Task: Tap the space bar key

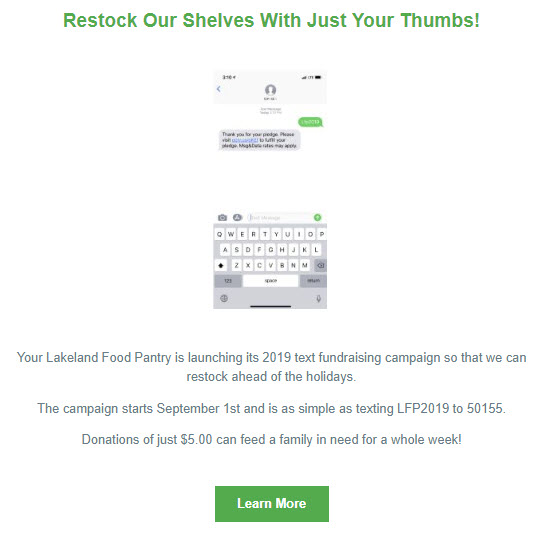Action: click(x=270, y=281)
